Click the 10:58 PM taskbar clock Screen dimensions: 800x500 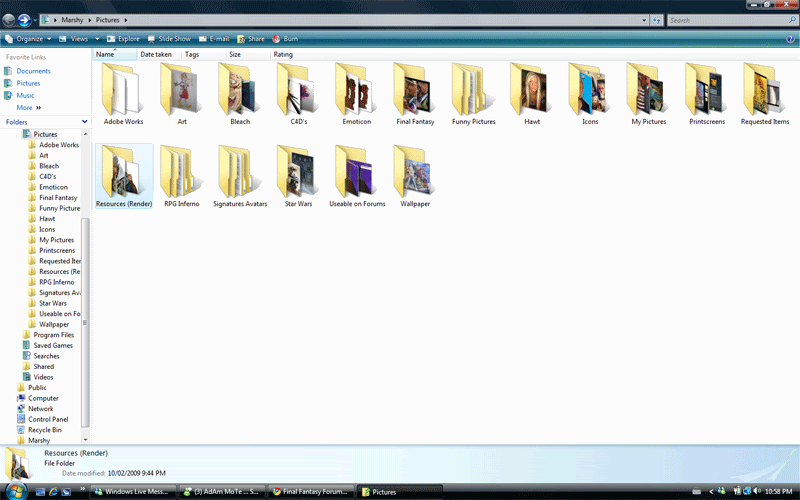click(779, 492)
